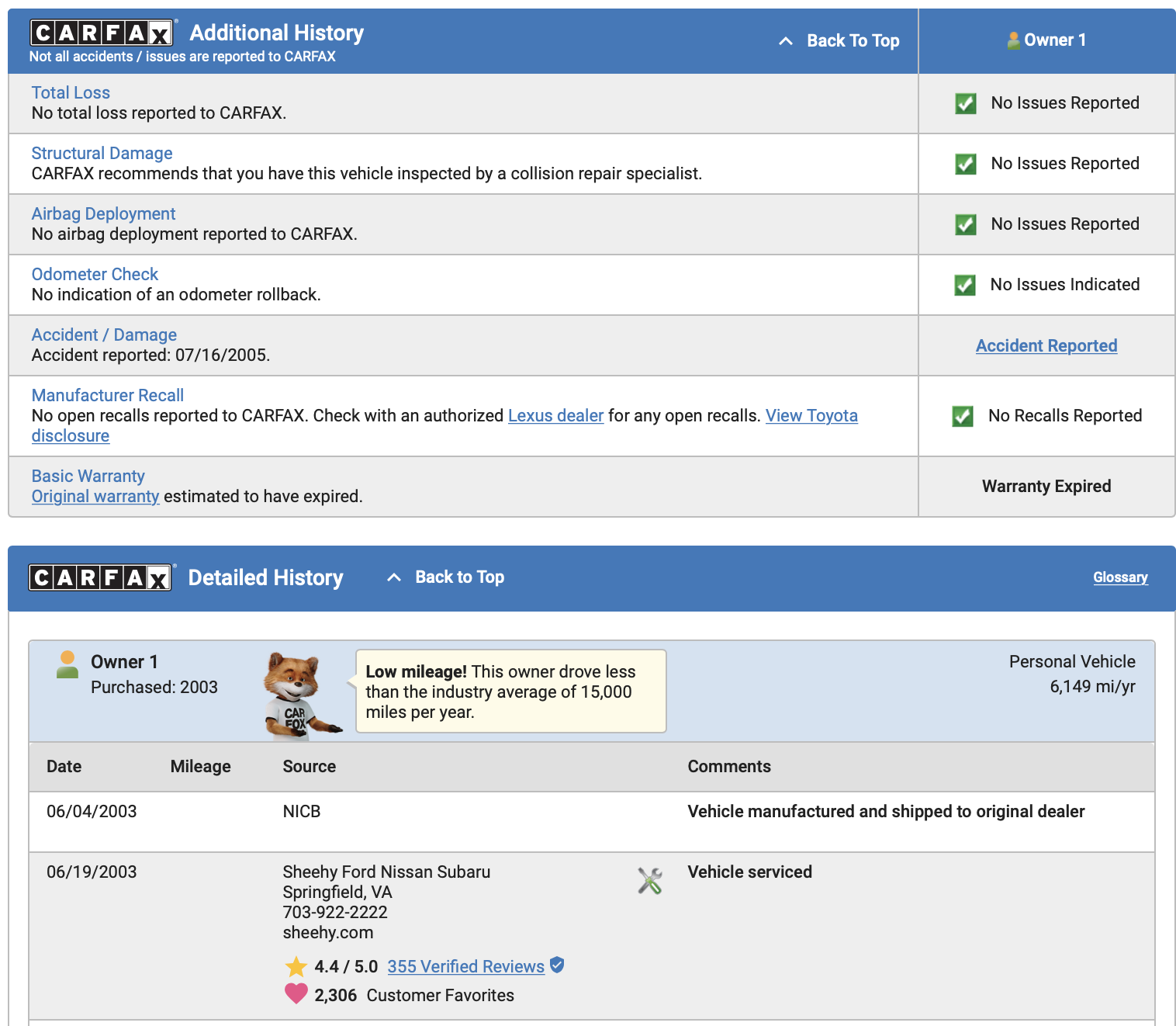Click the Warranty Expired status text
The image size is (1176, 1026).
(1046, 486)
